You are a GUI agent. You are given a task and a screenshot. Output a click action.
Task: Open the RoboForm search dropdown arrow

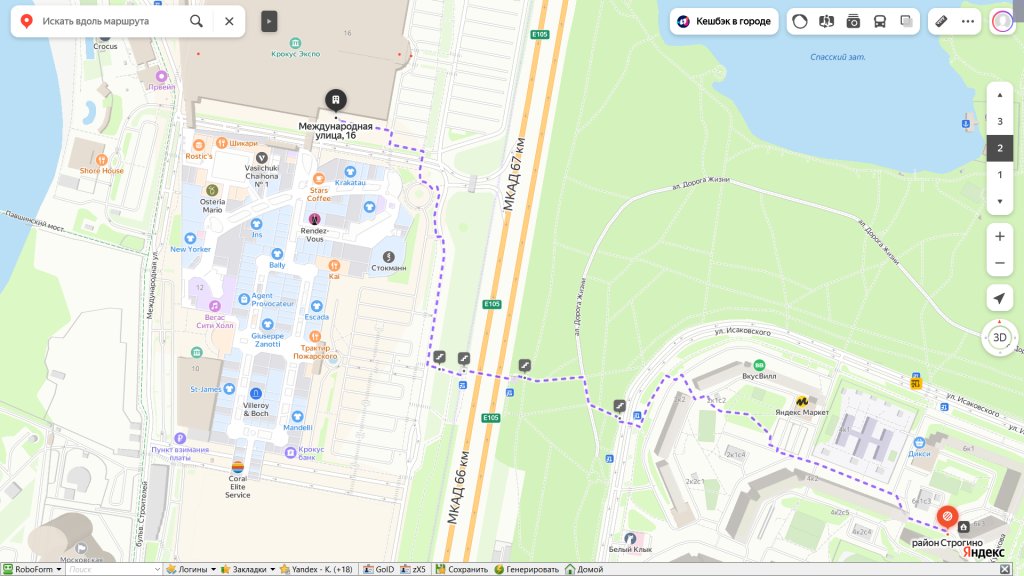pyautogui.click(x=157, y=569)
